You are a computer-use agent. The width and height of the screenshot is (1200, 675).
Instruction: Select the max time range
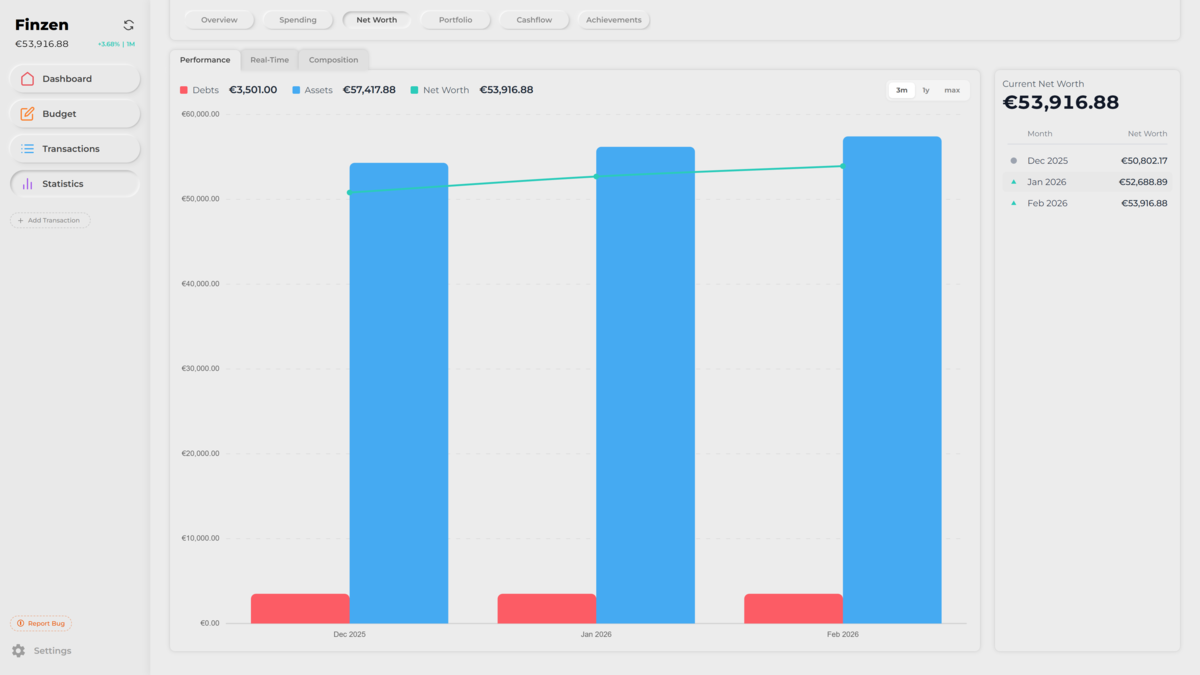point(952,90)
